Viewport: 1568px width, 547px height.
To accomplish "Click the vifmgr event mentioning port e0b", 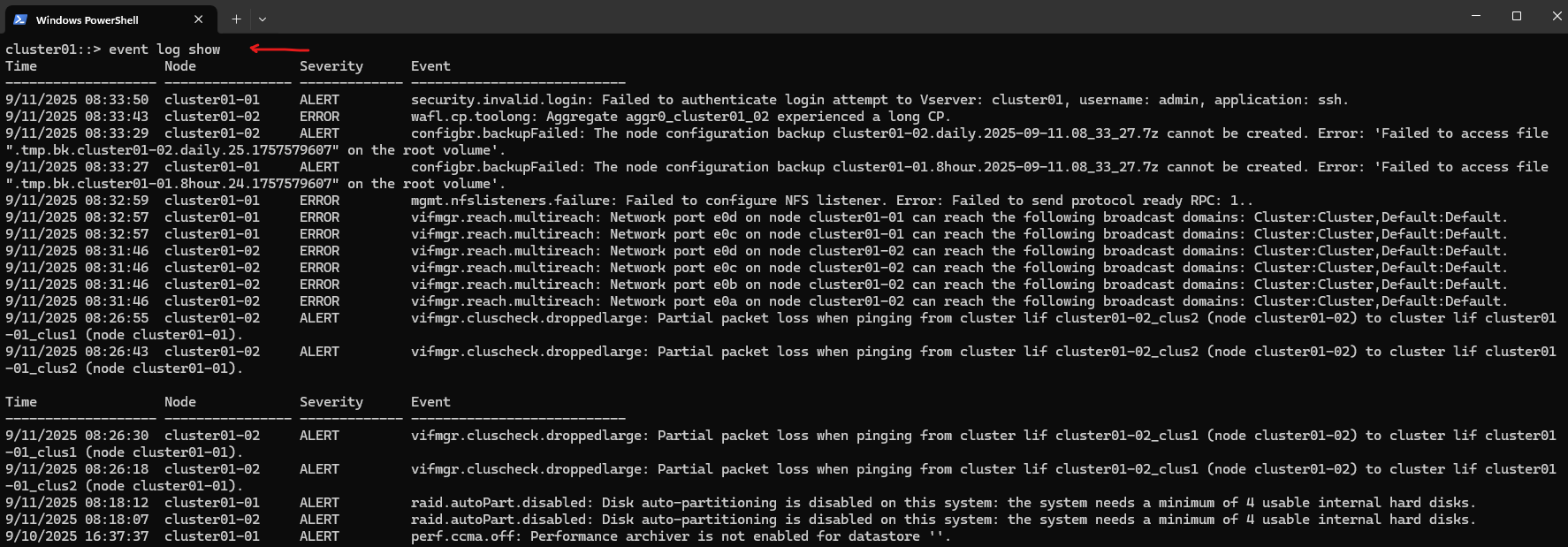I will pos(959,285).
